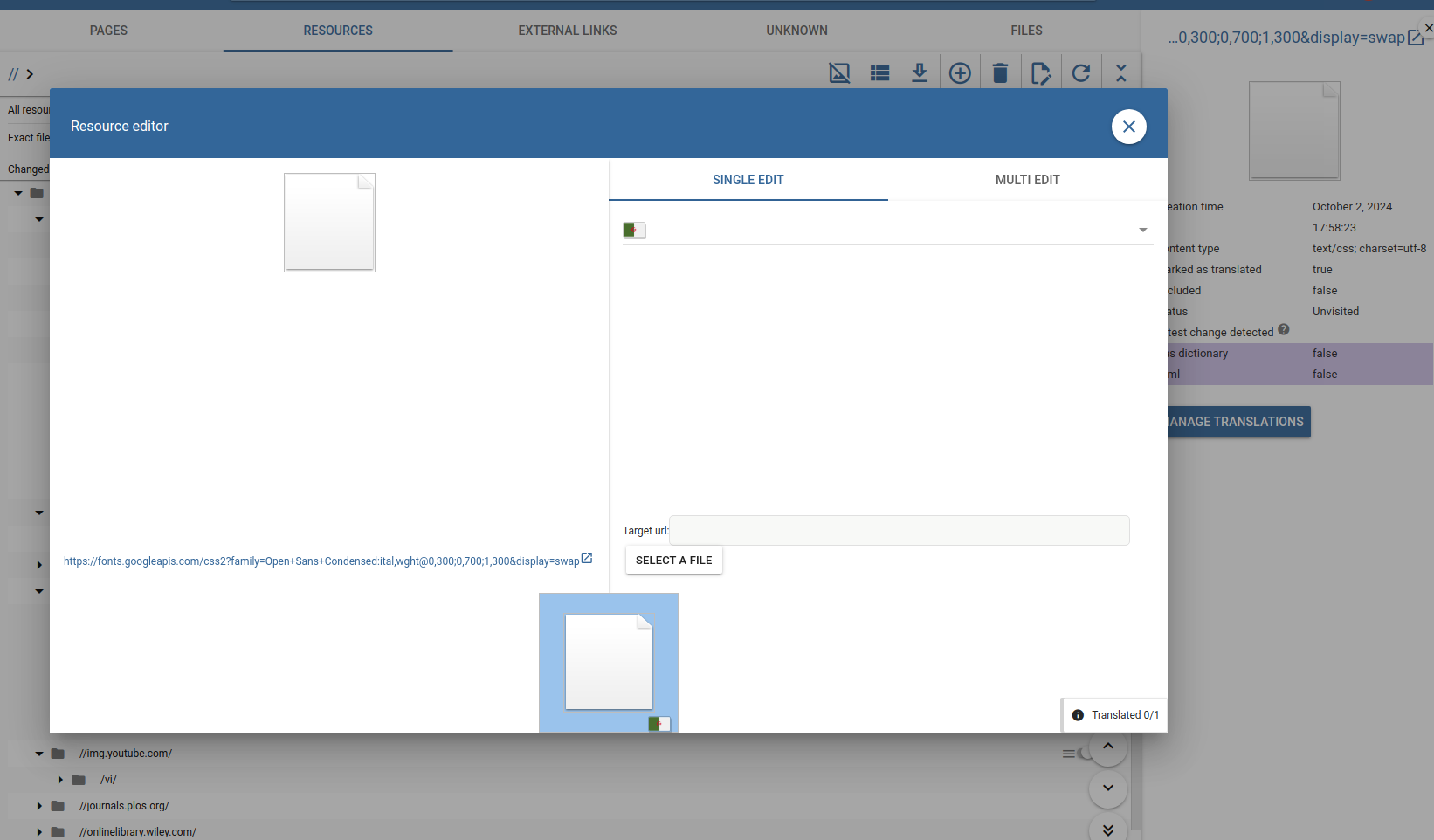Close the Resource editor dialog

coord(1128,127)
